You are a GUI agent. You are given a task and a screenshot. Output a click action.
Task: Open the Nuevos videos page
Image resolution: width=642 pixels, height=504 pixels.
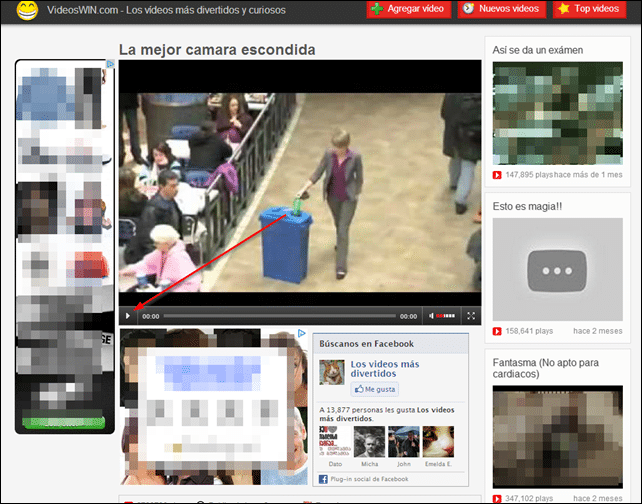click(x=502, y=9)
